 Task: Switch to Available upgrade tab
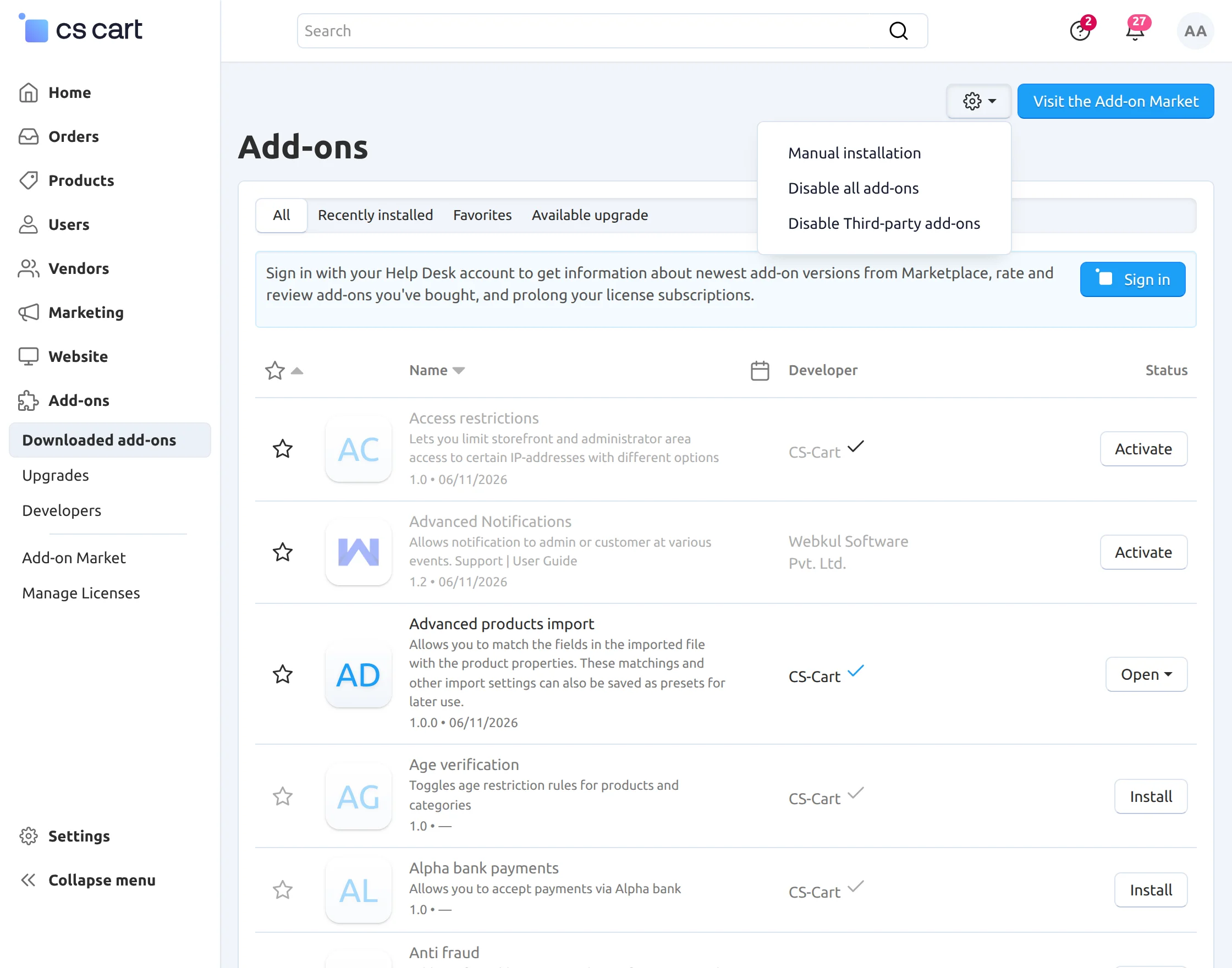[590, 216]
